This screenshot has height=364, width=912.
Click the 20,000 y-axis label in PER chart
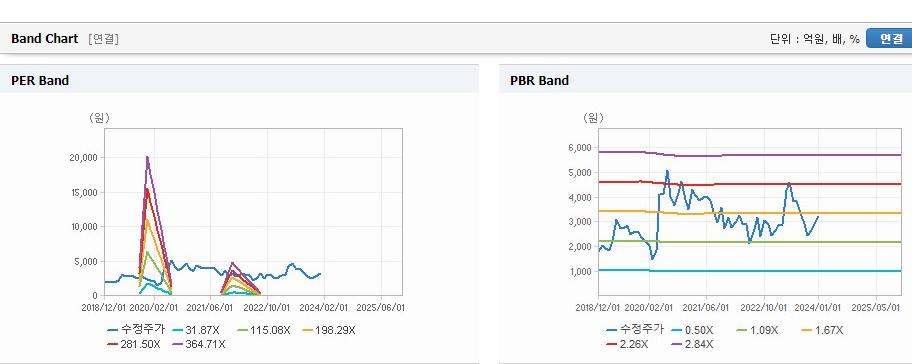pyautogui.click(x=84, y=158)
